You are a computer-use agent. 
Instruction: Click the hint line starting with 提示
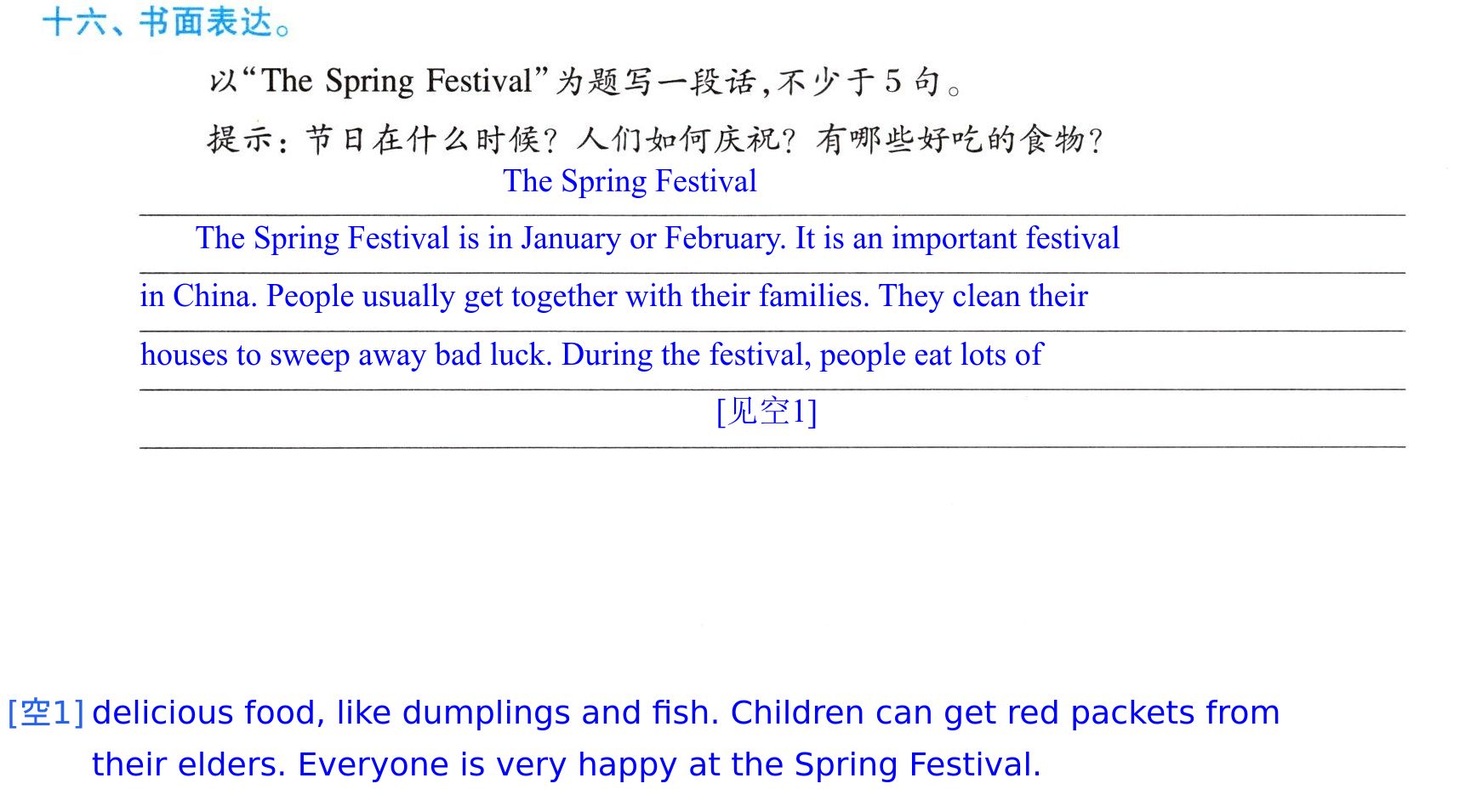coord(655,139)
